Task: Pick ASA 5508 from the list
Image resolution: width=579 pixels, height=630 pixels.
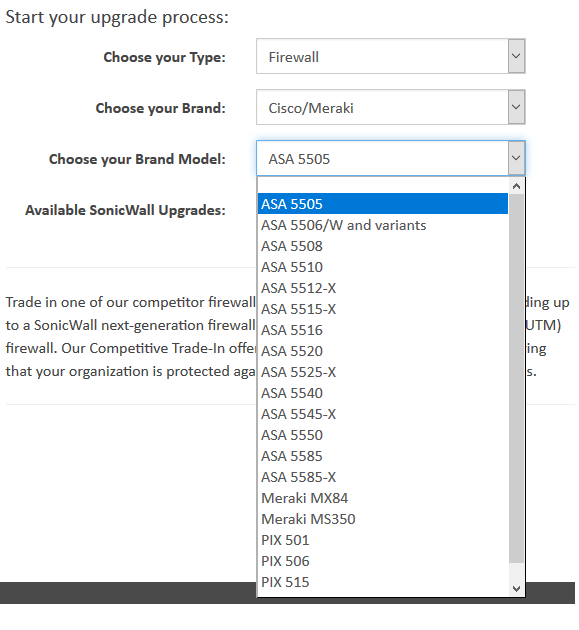Action: [383, 246]
